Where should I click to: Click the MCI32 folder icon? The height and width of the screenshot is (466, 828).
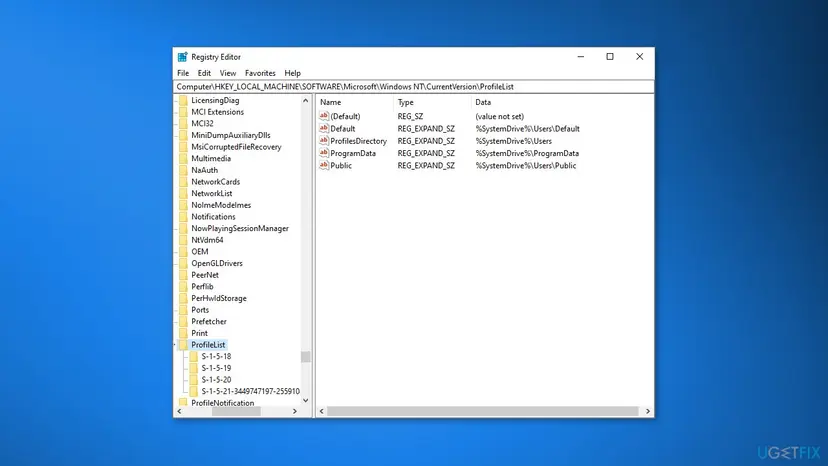click(183, 124)
